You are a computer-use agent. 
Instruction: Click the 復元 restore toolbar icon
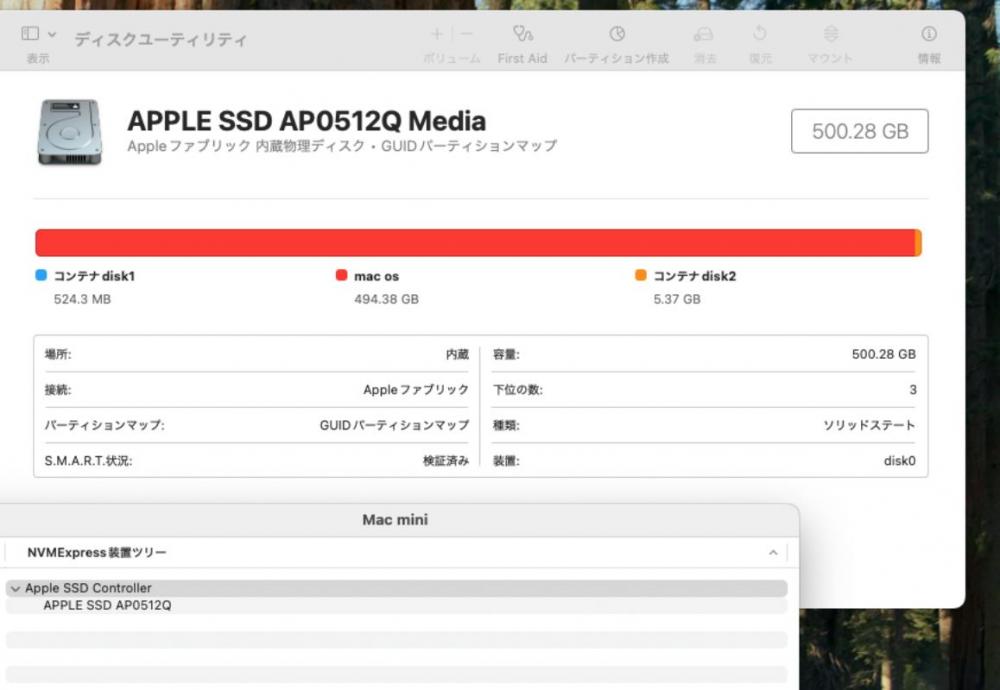click(760, 33)
